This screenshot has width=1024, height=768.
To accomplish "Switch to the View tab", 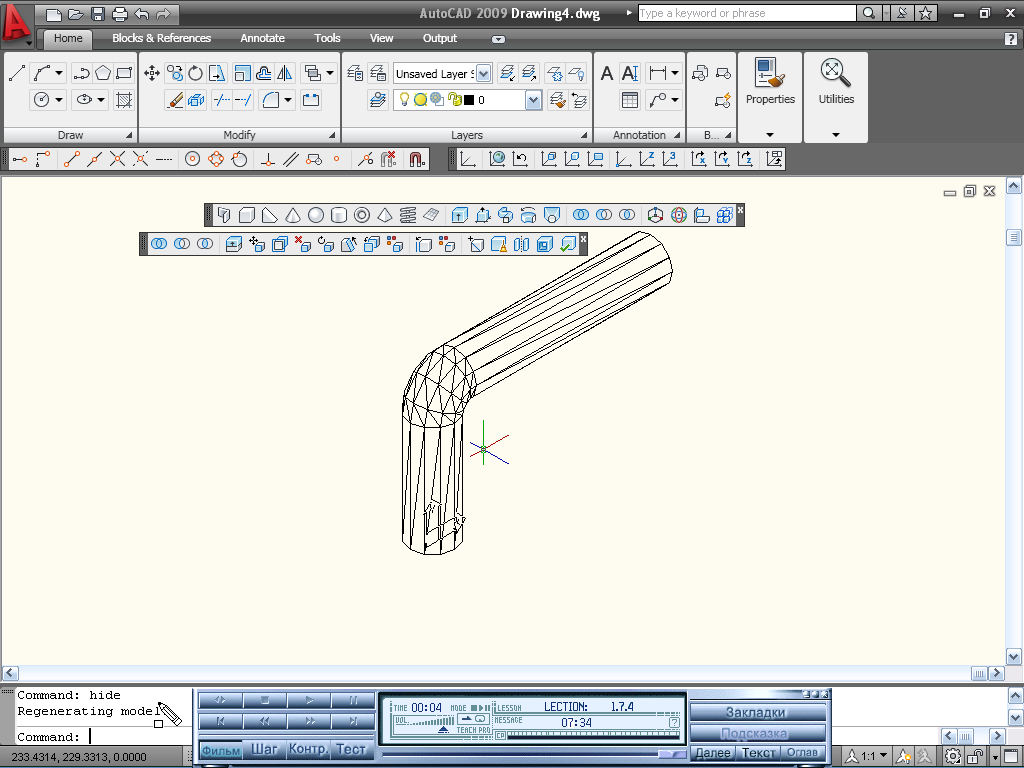I will pos(381,39).
